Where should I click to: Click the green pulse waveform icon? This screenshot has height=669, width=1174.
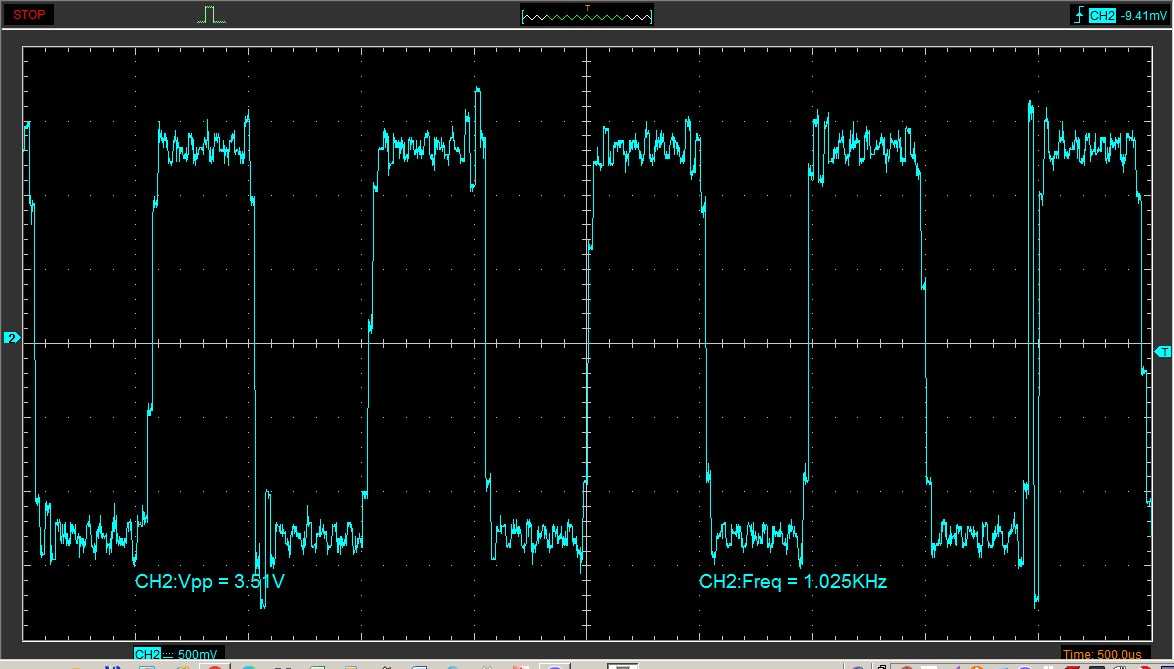pyautogui.click(x=210, y=14)
